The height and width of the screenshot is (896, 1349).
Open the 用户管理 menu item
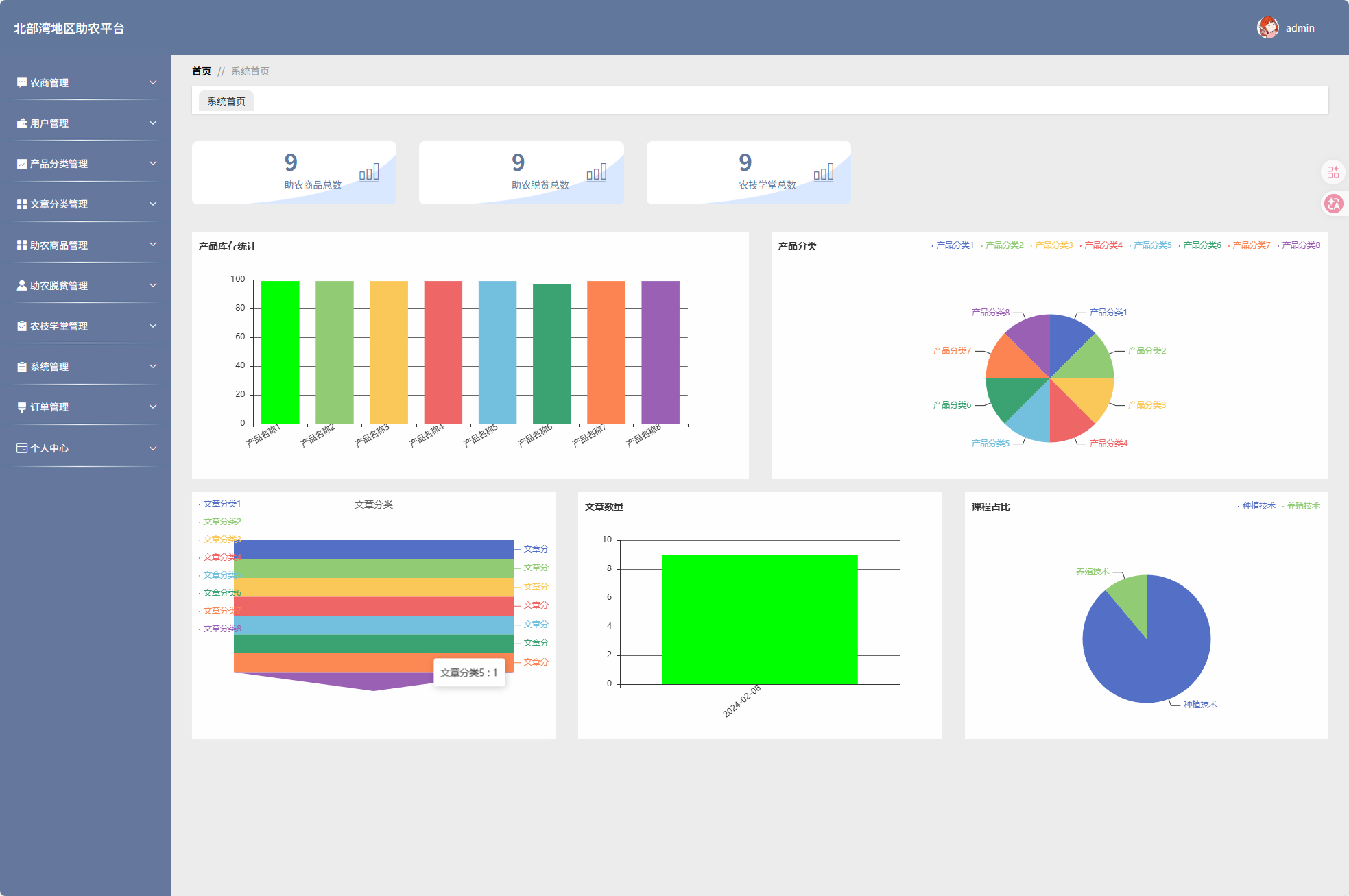tap(86, 123)
